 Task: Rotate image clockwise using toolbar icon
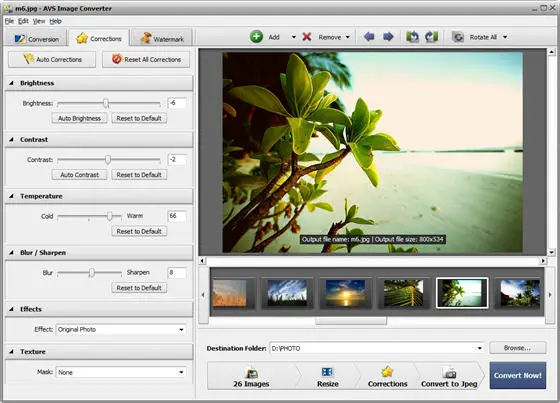(x=431, y=37)
